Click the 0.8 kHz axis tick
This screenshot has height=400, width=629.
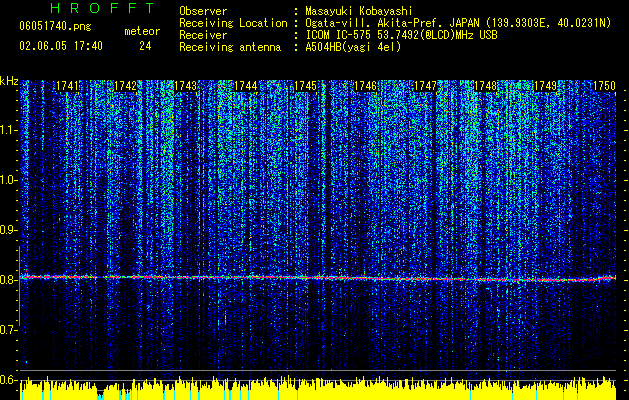pyautogui.click(x=9, y=280)
